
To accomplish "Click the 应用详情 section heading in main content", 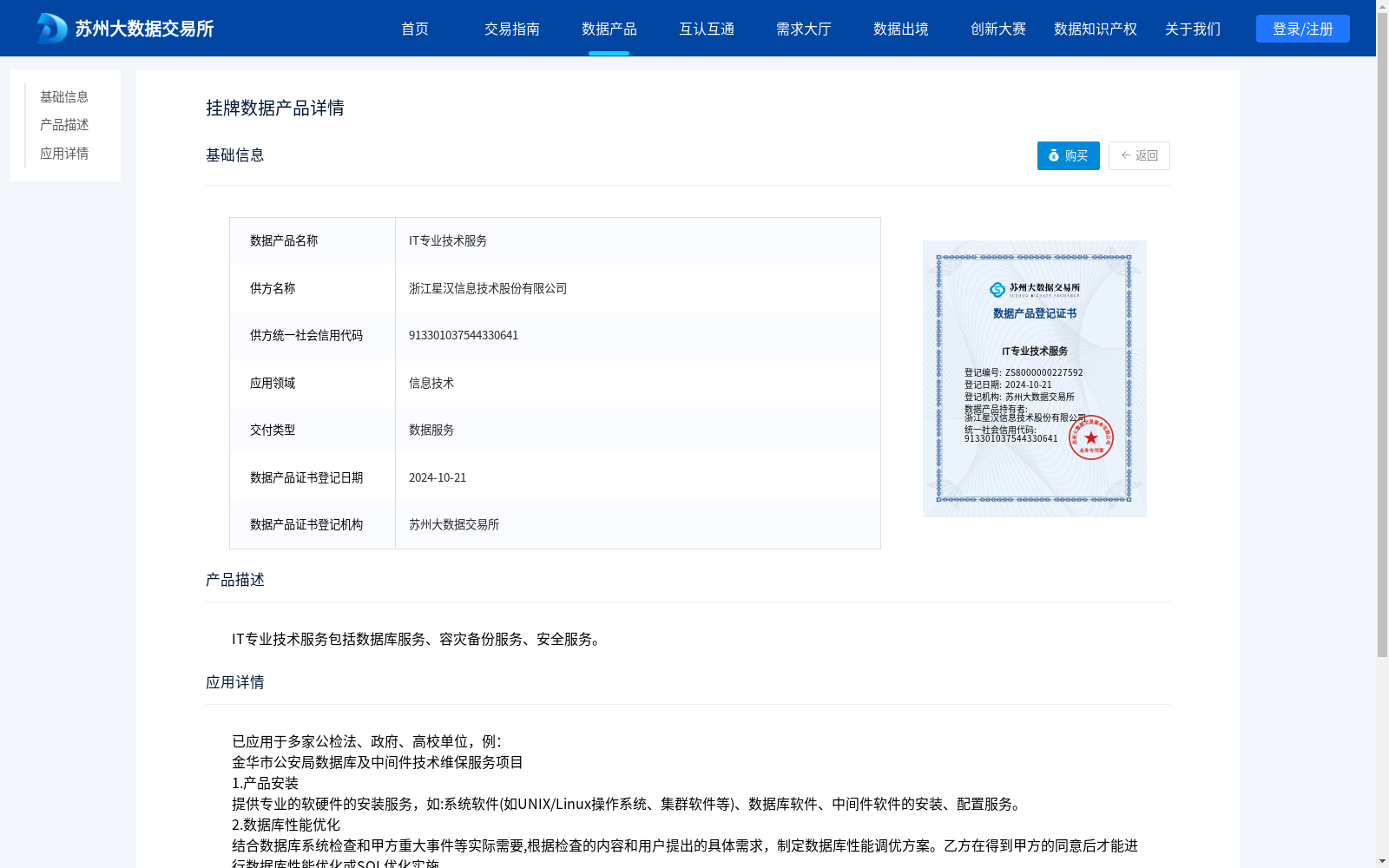I will 235,682.
